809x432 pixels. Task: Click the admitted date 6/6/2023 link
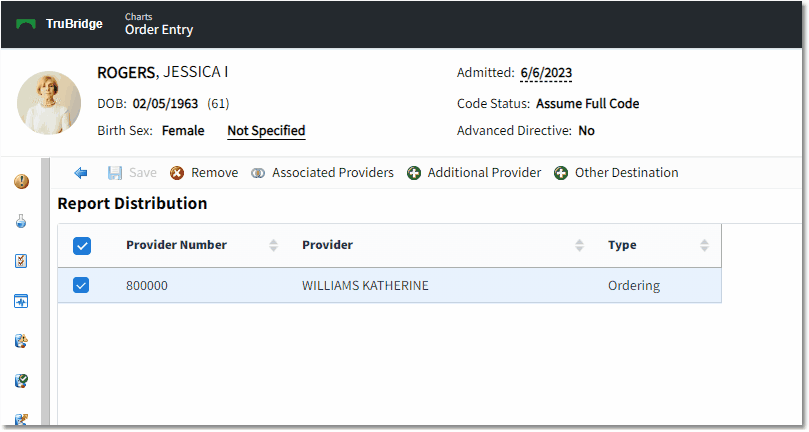(x=546, y=73)
